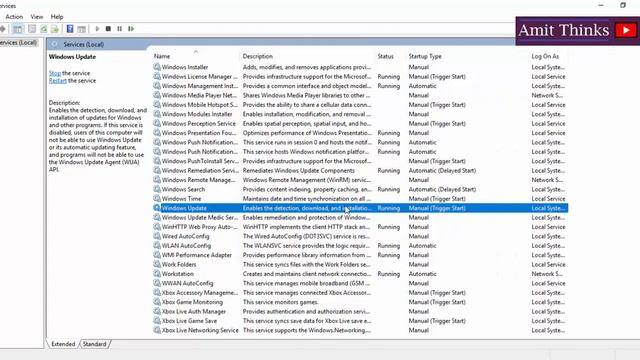Switch to the Extended tab
This screenshot has width=640, height=360.
click(x=63, y=344)
